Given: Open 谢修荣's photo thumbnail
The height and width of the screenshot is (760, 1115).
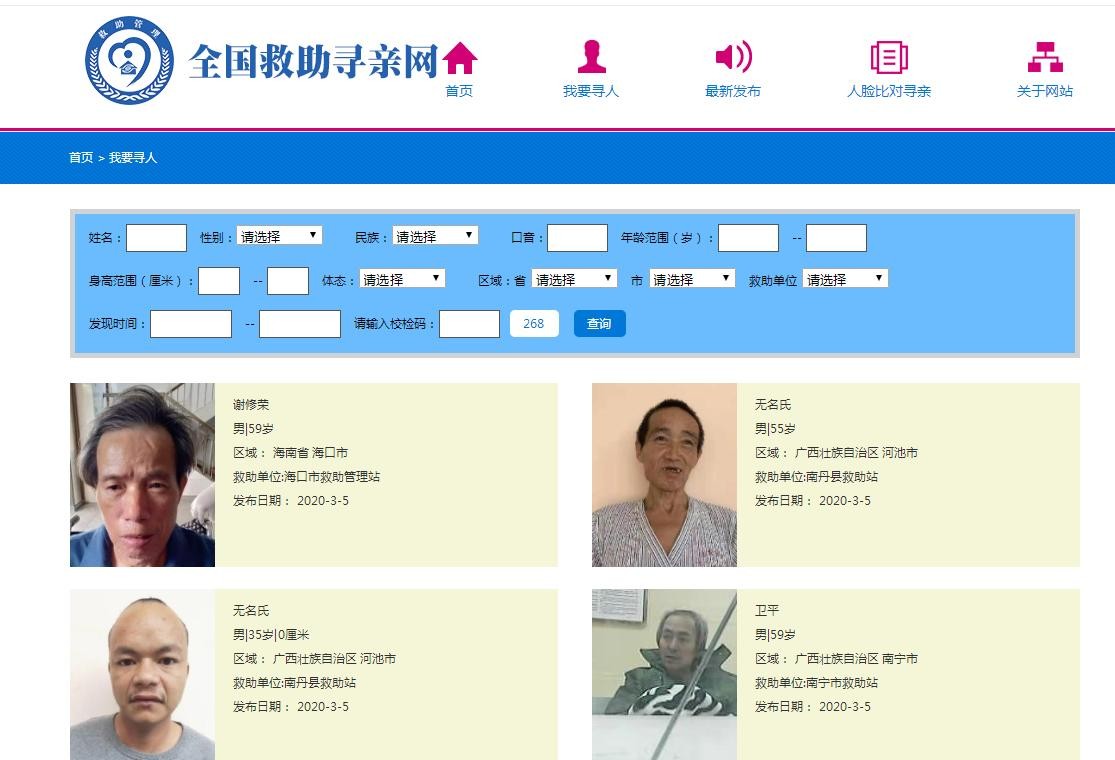Looking at the screenshot, I should pos(142,475).
